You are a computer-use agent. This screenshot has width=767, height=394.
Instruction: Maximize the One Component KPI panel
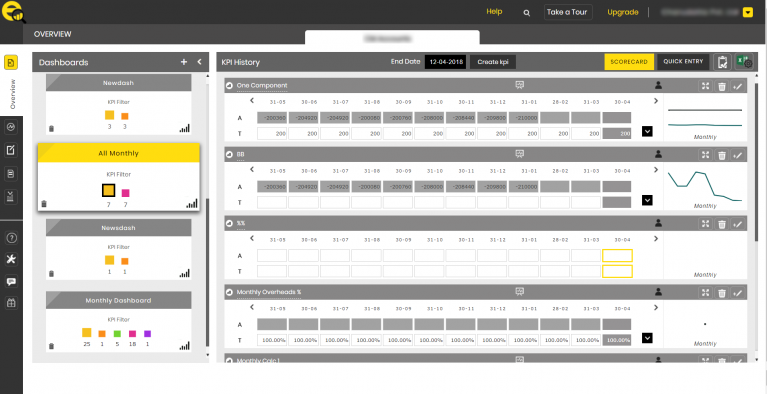tap(705, 86)
